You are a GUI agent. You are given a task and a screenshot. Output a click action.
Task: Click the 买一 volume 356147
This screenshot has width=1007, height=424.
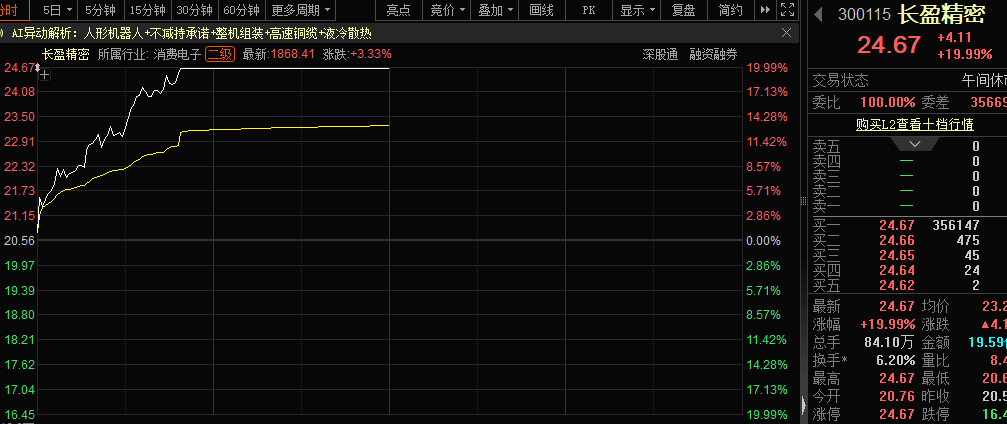(x=956, y=225)
